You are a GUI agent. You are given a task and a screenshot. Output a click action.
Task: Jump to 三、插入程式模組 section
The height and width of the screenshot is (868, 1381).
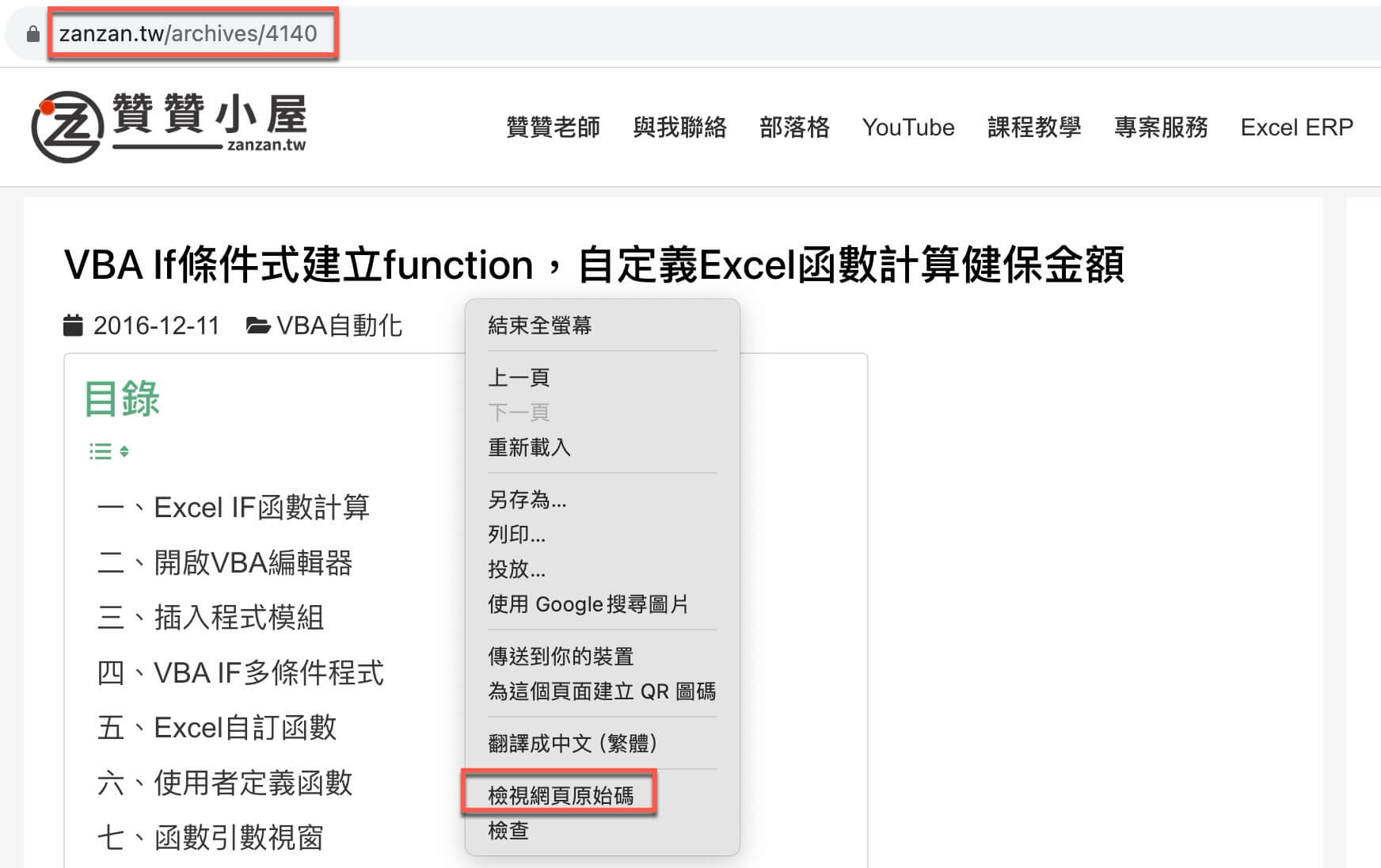(211, 618)
